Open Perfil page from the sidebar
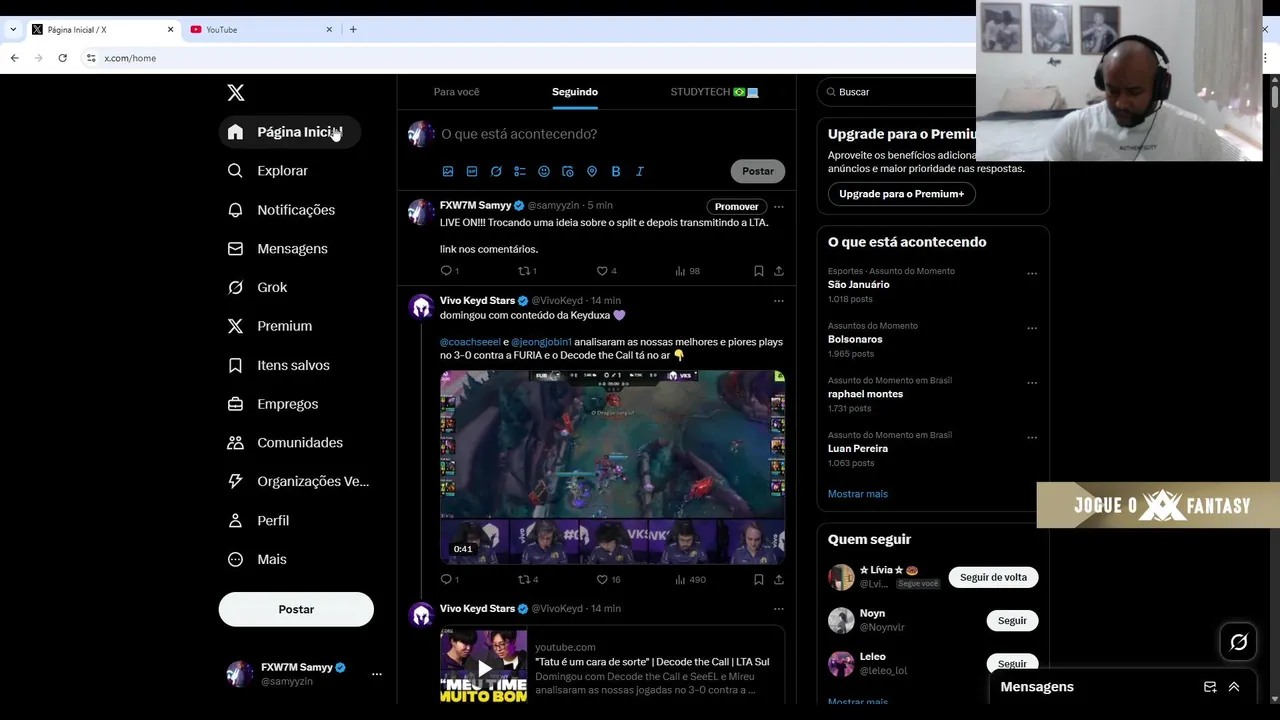Screen dimensions: 1280x720 [259, 521]
